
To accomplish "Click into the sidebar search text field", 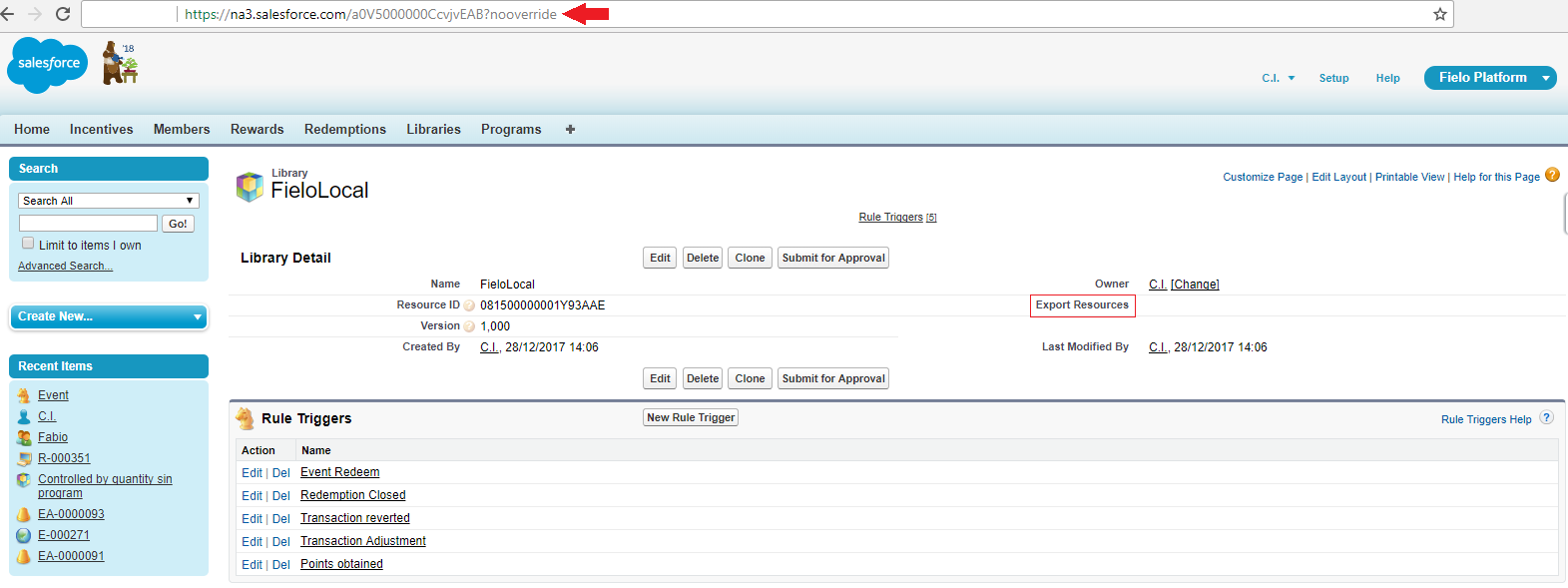I will [88, 223].
